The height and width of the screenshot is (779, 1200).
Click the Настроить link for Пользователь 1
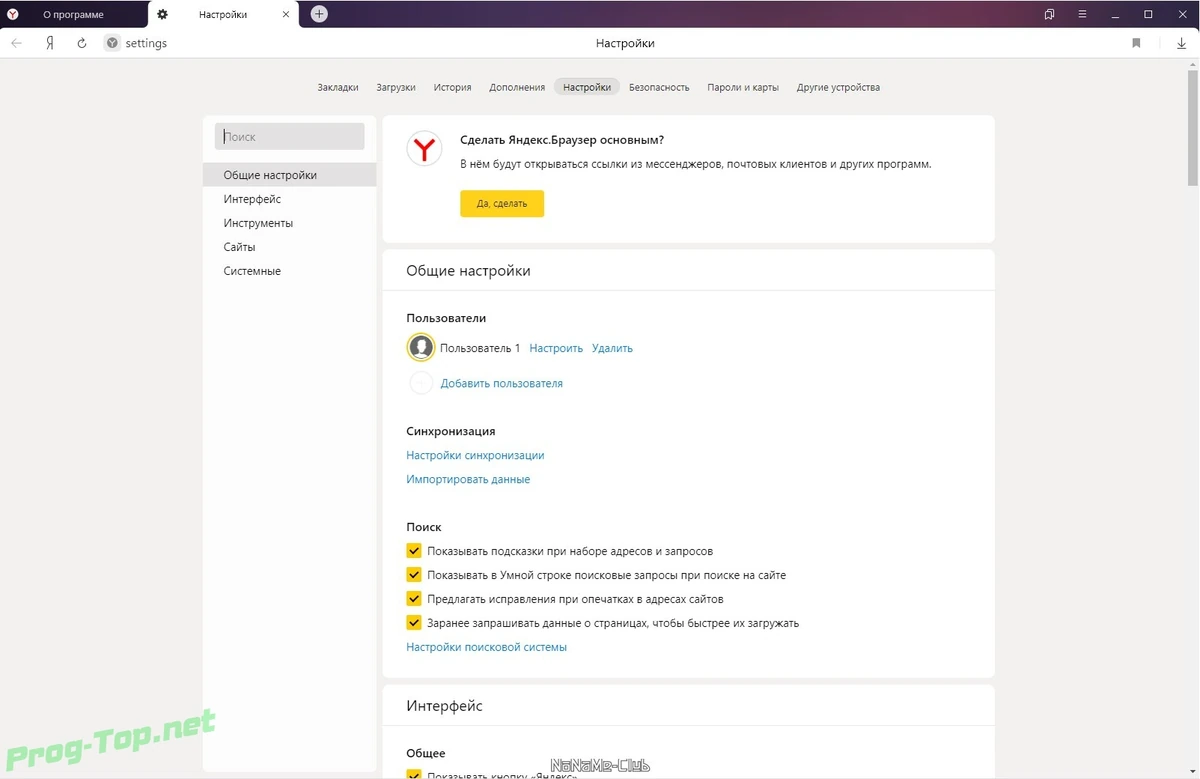click(556, 348)
